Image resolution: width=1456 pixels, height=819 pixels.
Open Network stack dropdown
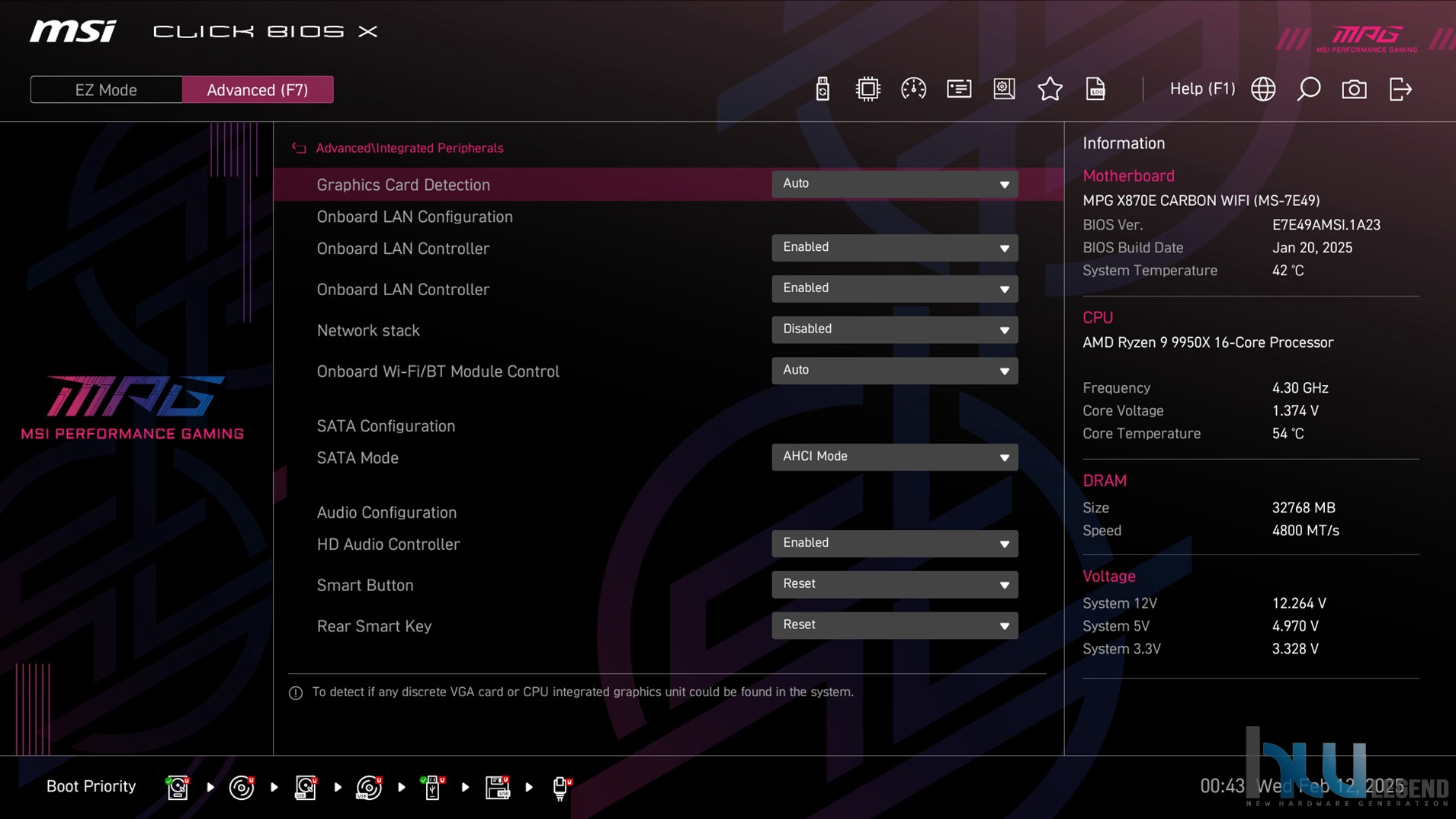pos(894,329)
